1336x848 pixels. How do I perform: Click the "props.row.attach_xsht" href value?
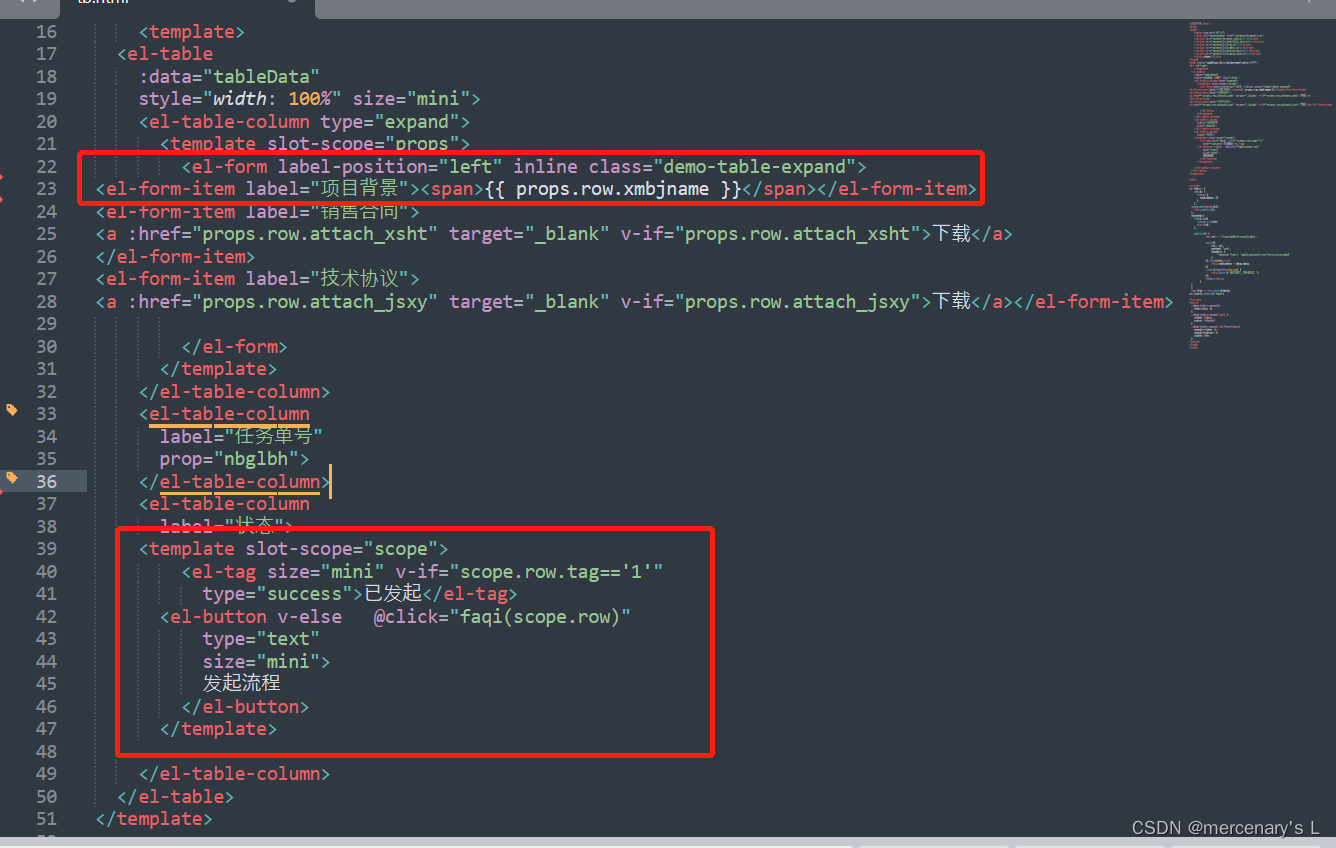tap(320, 234)
